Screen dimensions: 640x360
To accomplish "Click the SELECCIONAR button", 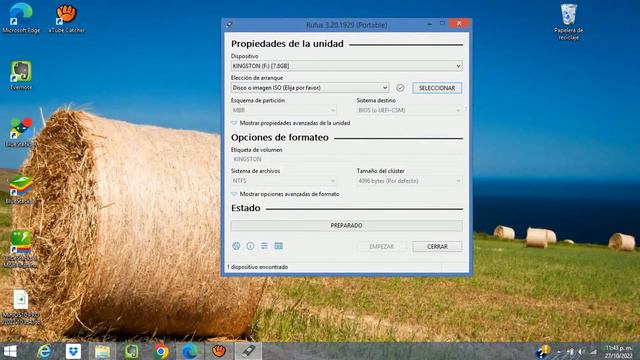I will (x=437, y=88).
